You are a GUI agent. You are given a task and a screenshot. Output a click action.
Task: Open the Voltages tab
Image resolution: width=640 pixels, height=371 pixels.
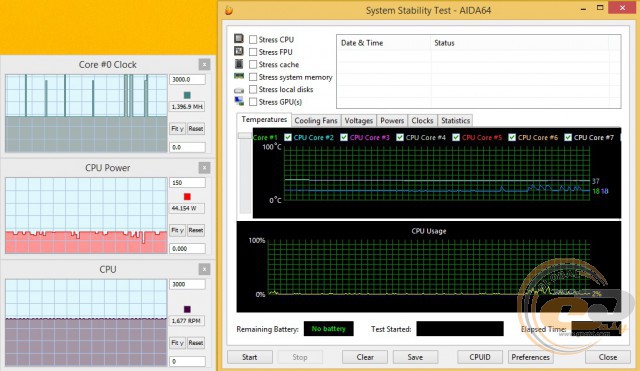click(359, 121)
